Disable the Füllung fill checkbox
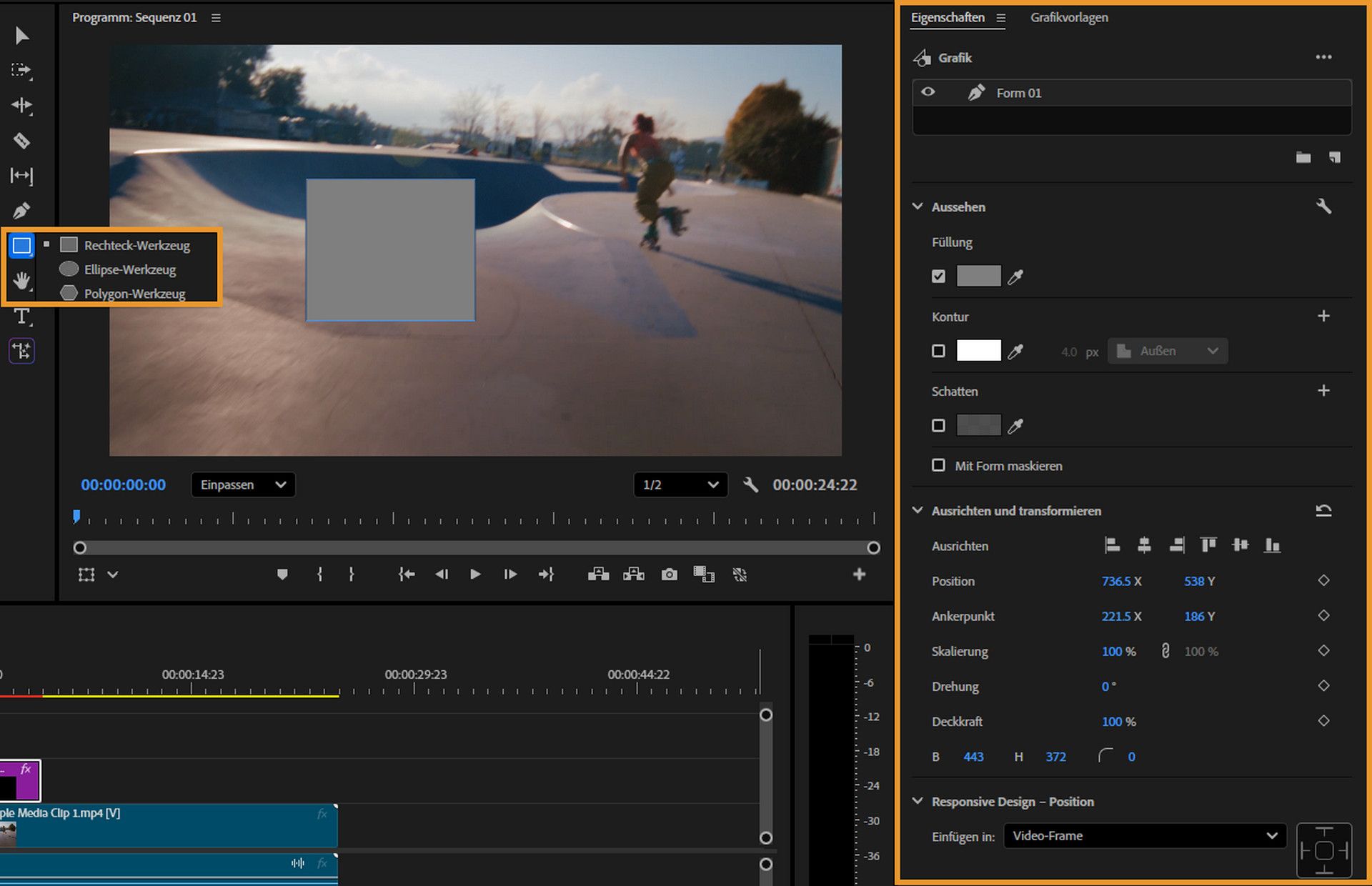The height and width of the screenshot is (886, 1372). pos(938,277)
